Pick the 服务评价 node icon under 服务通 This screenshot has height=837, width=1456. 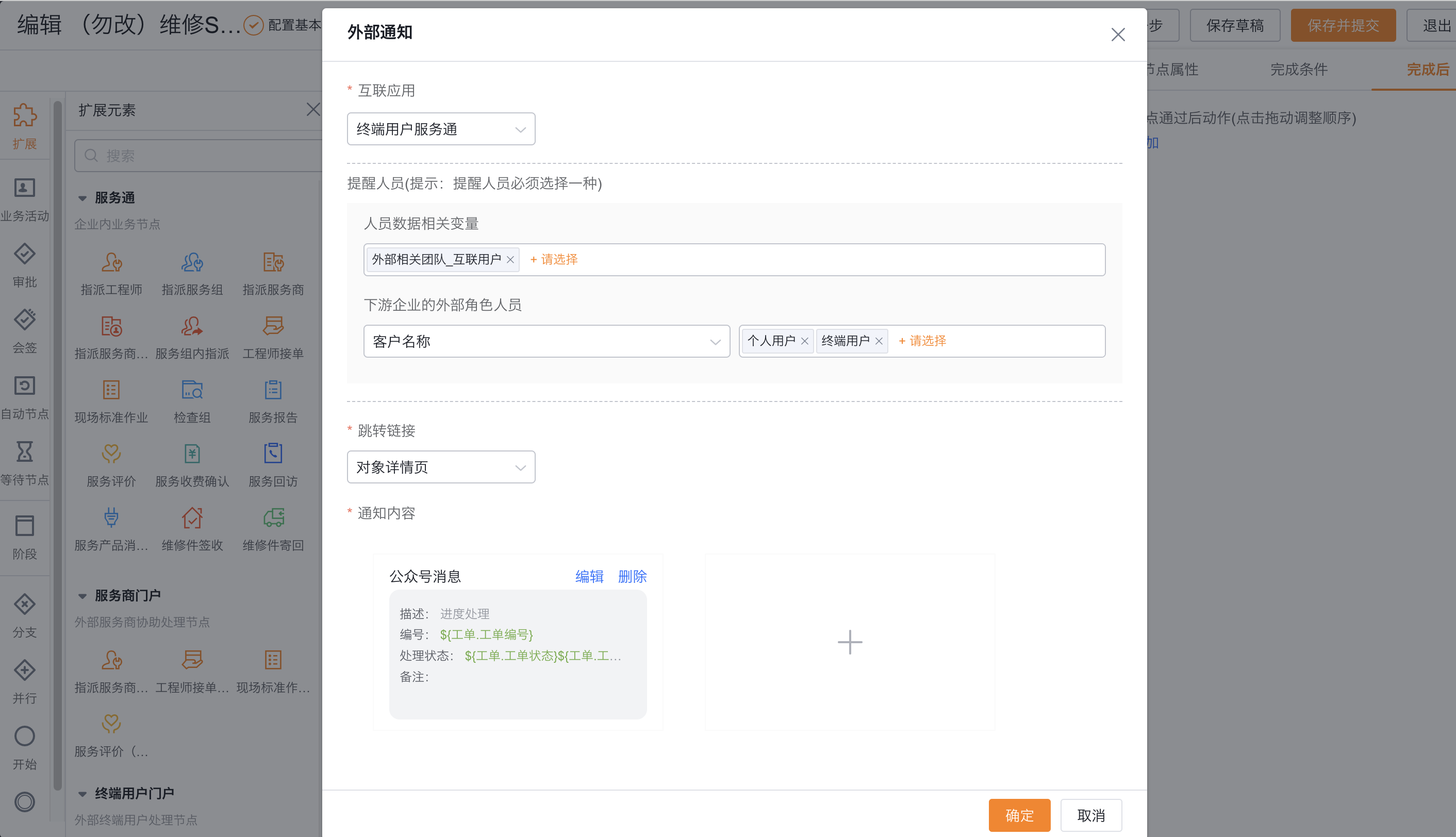click(111, 454)
